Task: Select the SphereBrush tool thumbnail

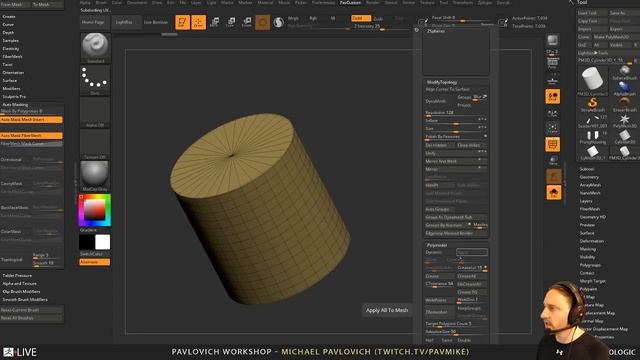Action: [x=624, y=73]
